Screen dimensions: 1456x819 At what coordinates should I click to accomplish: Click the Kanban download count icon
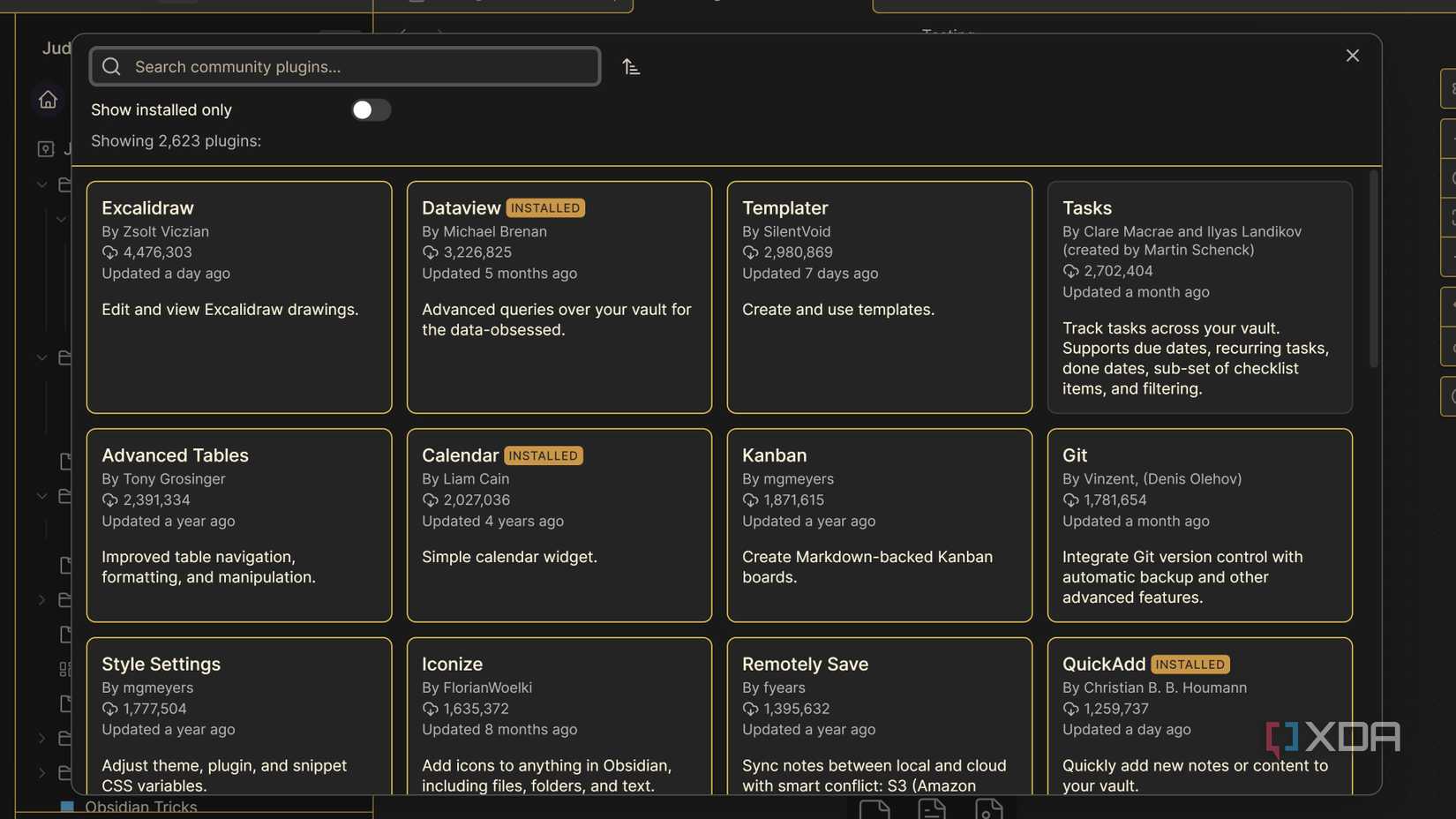pyautogui.click(x=750, y=500)
